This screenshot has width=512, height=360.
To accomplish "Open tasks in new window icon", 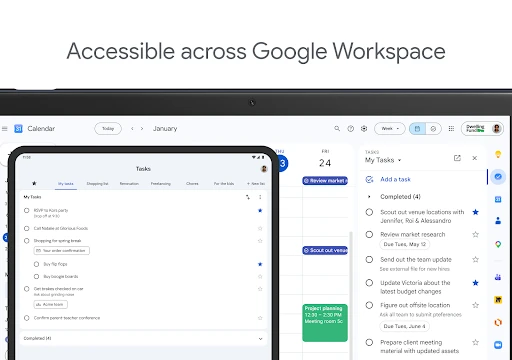I will click(x=457, y=158).
